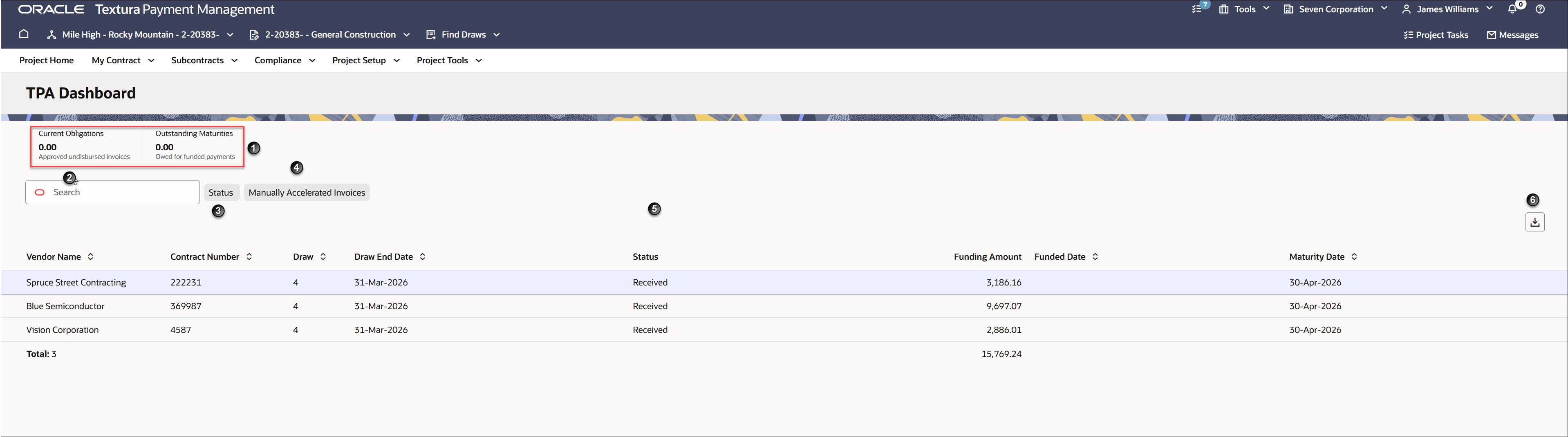Expand the Compliance menu
The image size is (1568, 437).
point(285,60)
